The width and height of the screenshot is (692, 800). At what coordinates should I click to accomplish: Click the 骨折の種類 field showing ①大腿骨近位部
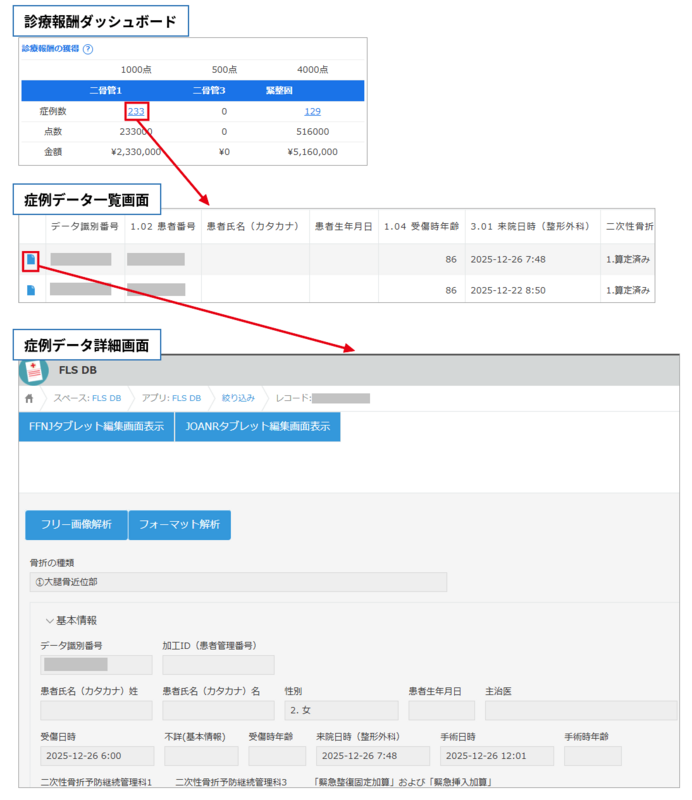point(238,582)
